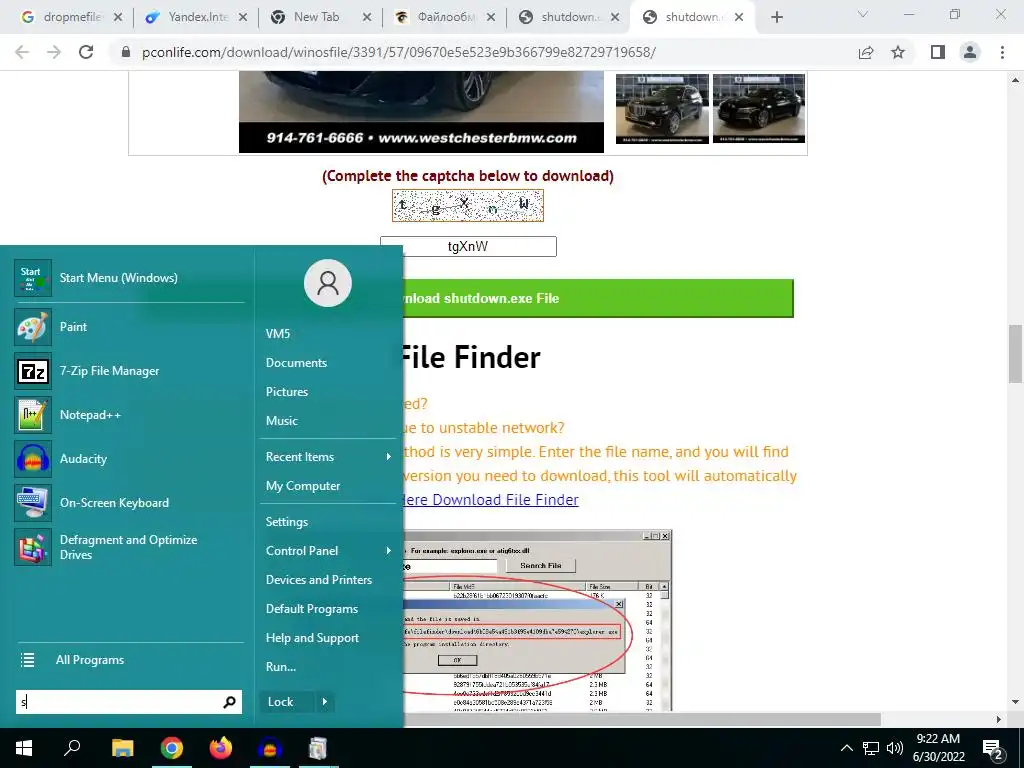The image size is (1024, 768).
Task: Switch to the Yandex.Internet tab
Action: tap(195, 18)
